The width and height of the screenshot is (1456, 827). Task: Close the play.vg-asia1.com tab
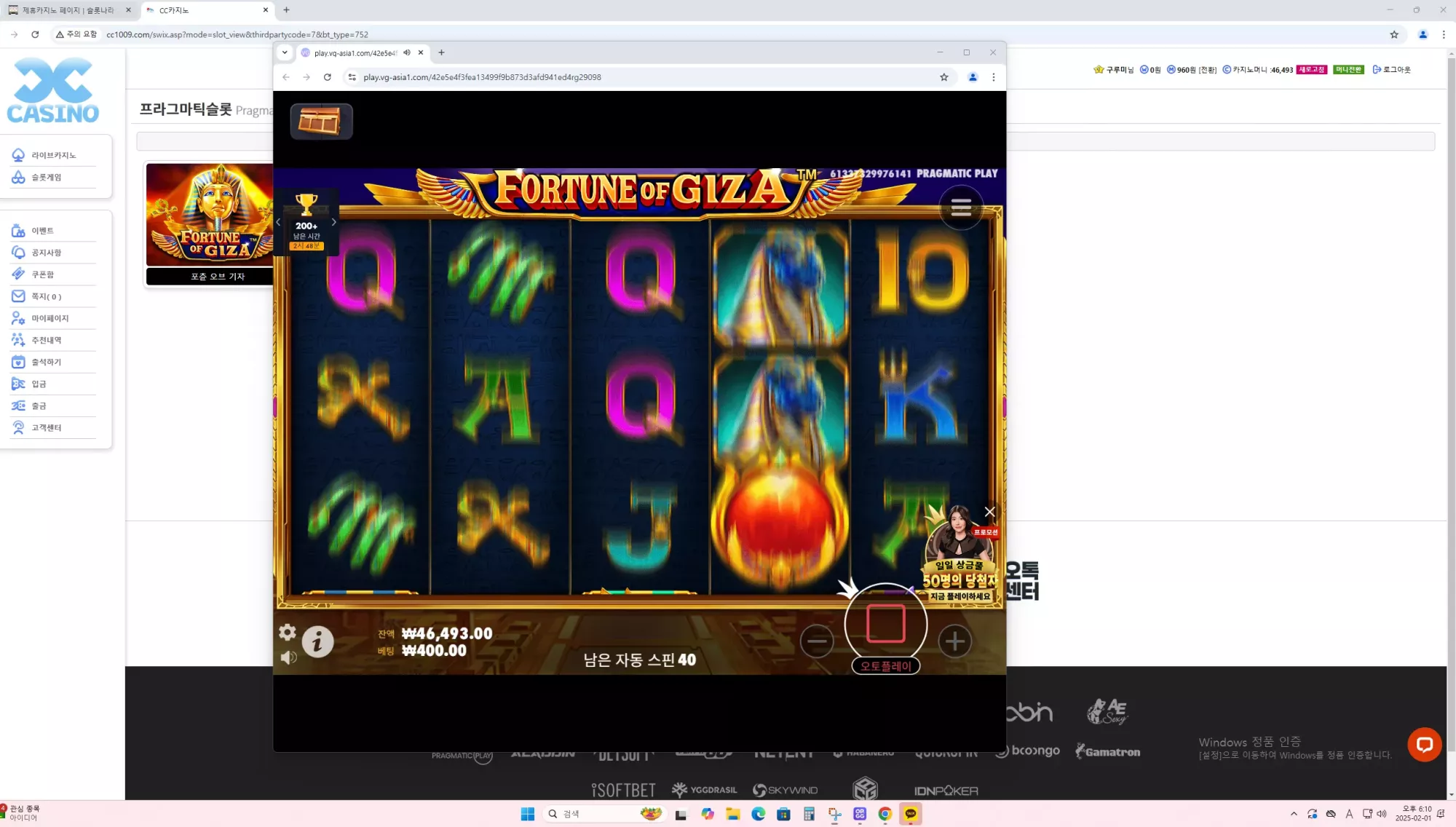click(x=421, y=52)
